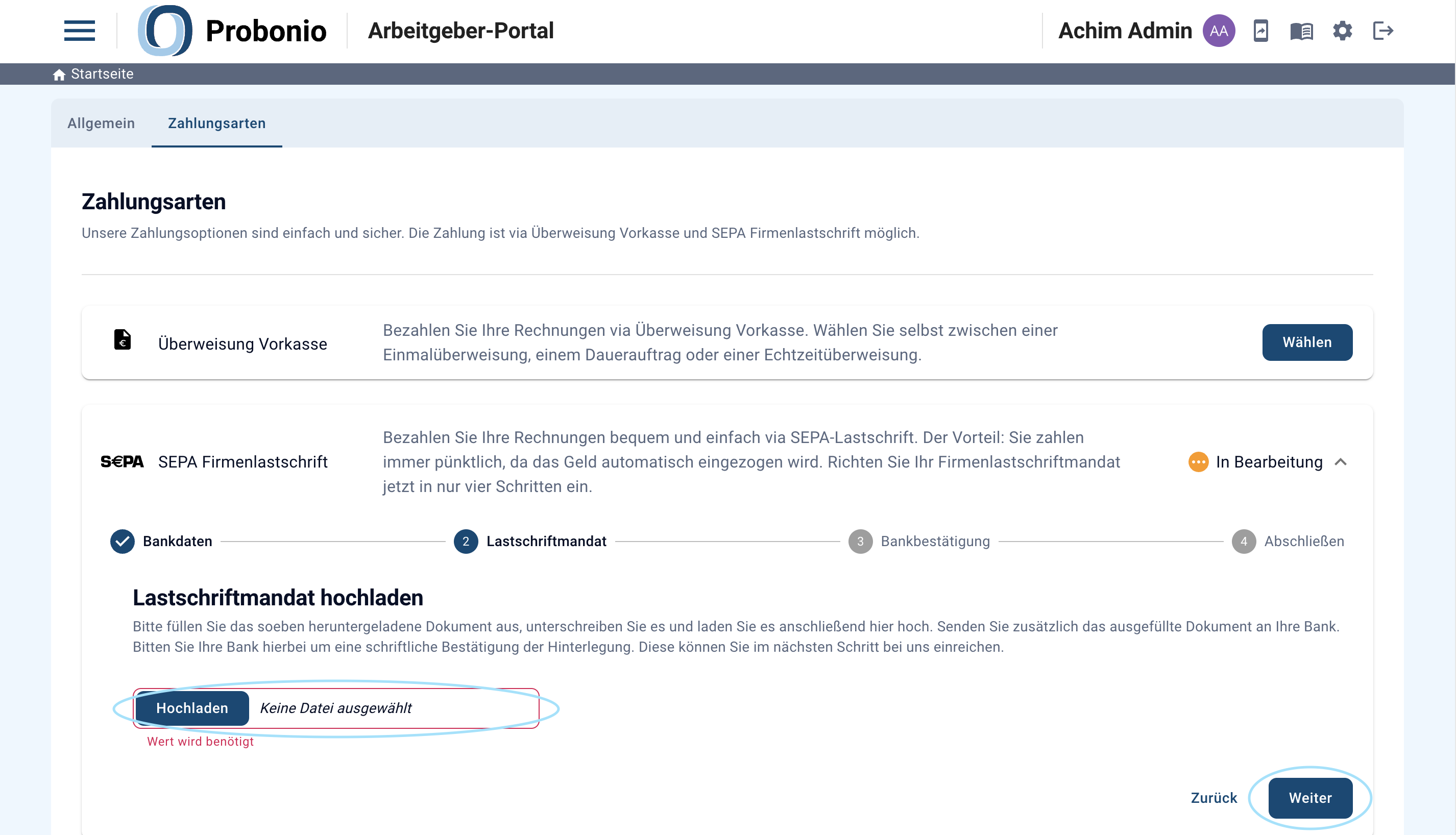Select step 4 Abschließen
Viewport: 1456px width, 835px height.
(x=1288, y=542)
